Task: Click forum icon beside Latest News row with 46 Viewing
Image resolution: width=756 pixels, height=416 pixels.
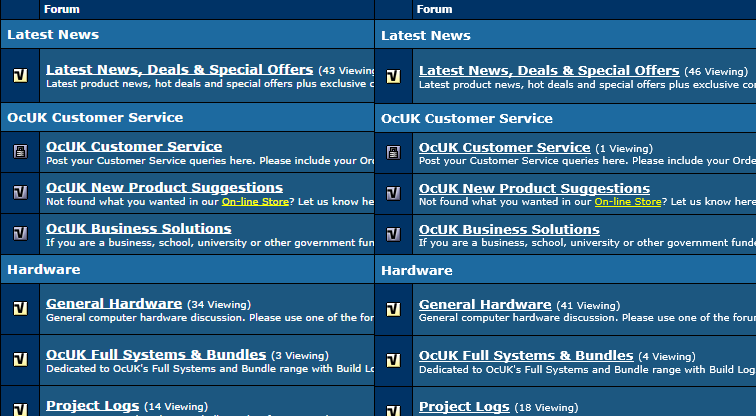Action: (393, 77)
